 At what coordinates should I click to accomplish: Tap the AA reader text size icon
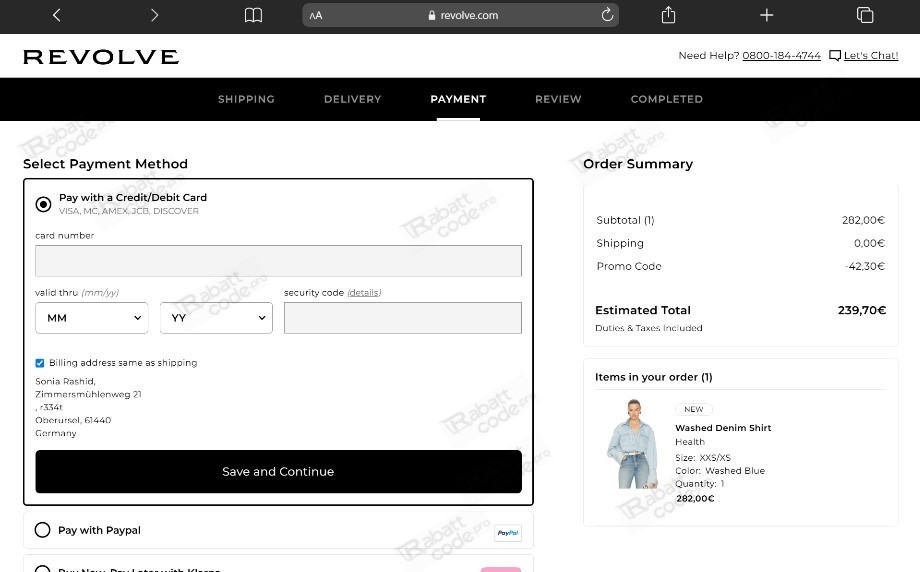pyautogui.click(x=316, y=16)
